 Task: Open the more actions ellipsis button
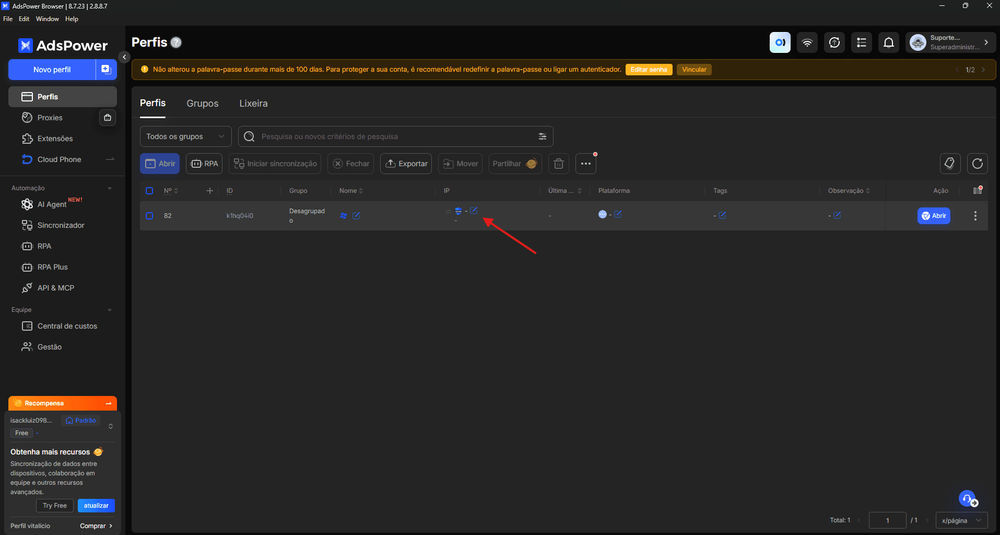[585, 164]
